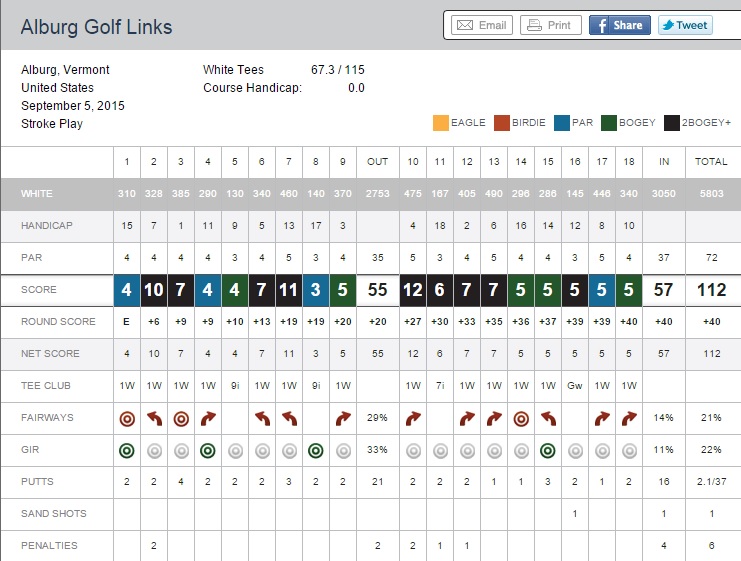
Task: Click the blue PAR legend swatch
Action: click(563, 123)
